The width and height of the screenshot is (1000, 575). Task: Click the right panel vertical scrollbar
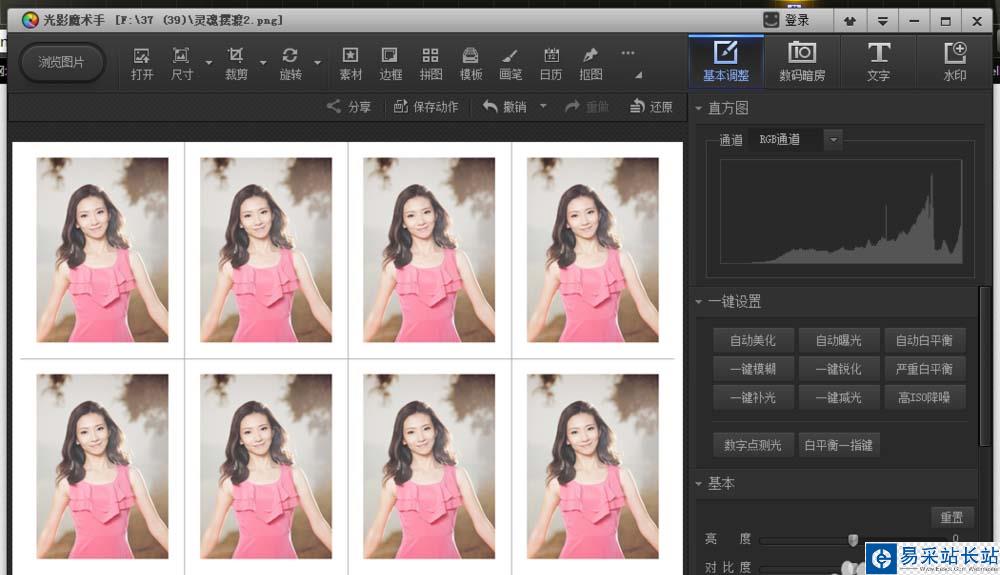[985, 367]
